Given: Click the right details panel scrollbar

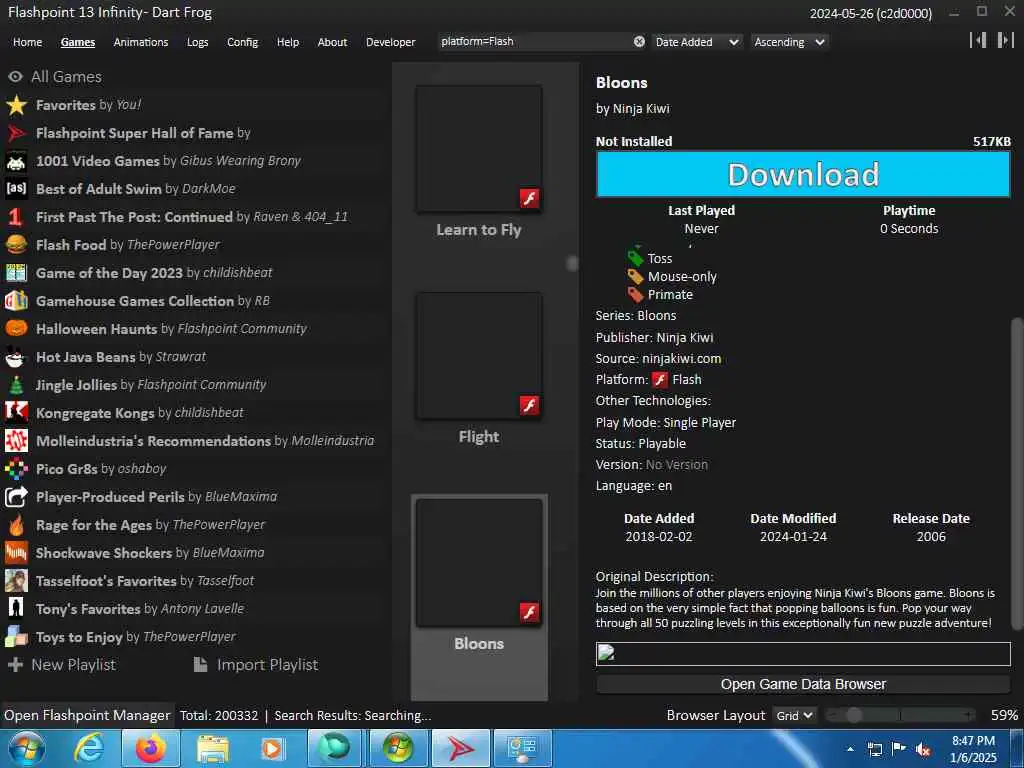Looking at the screenshot, I should [x=1016, y=473].
